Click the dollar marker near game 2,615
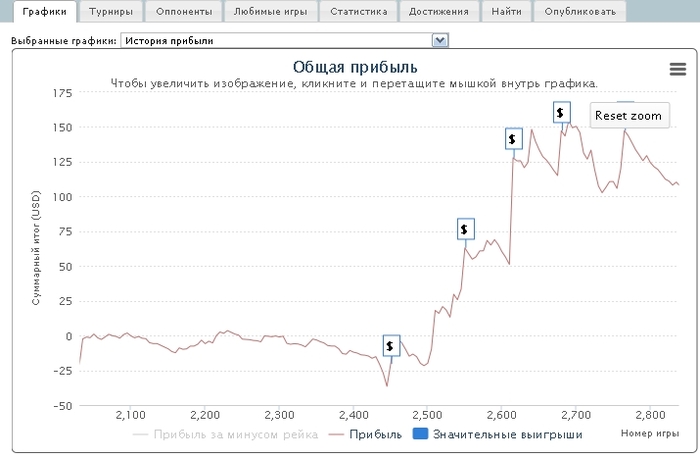Screen dimensions: 700x458 click(x=514, y=139)
